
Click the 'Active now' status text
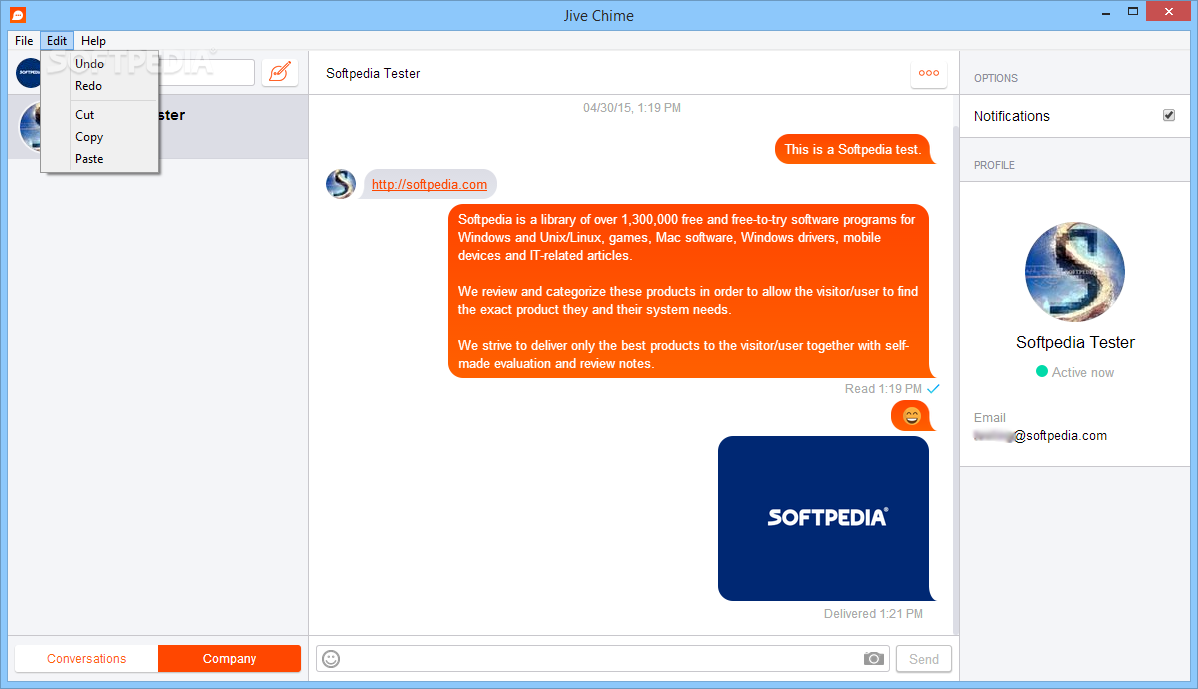(x=1083, y=372)
